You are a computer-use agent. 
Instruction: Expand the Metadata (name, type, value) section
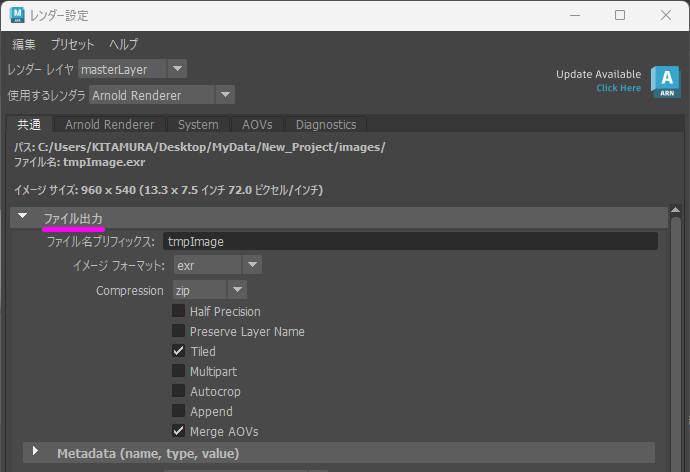[x=35, y=450]
